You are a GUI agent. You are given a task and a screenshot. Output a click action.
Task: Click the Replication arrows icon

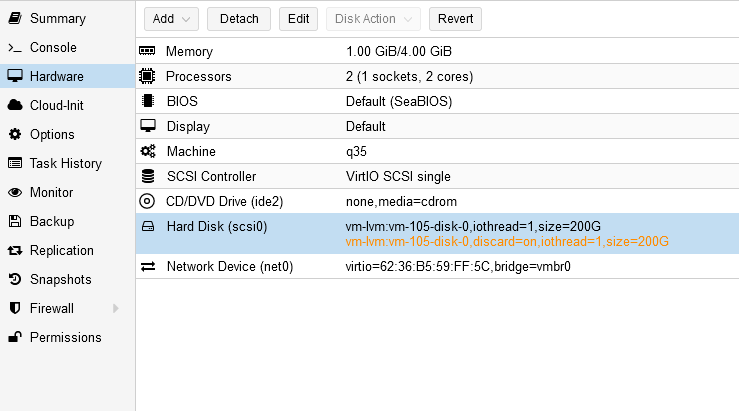point(14,251)
